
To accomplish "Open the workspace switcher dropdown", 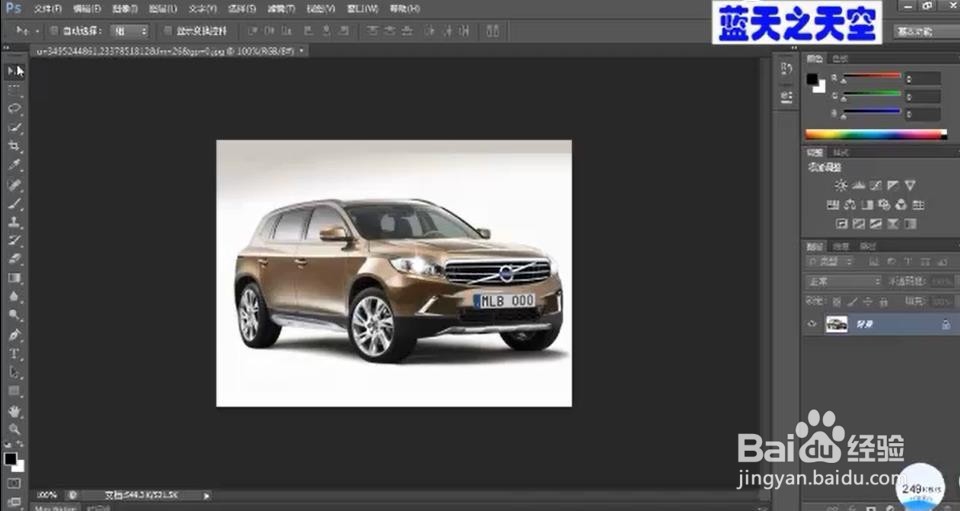I will pos(925,31).
